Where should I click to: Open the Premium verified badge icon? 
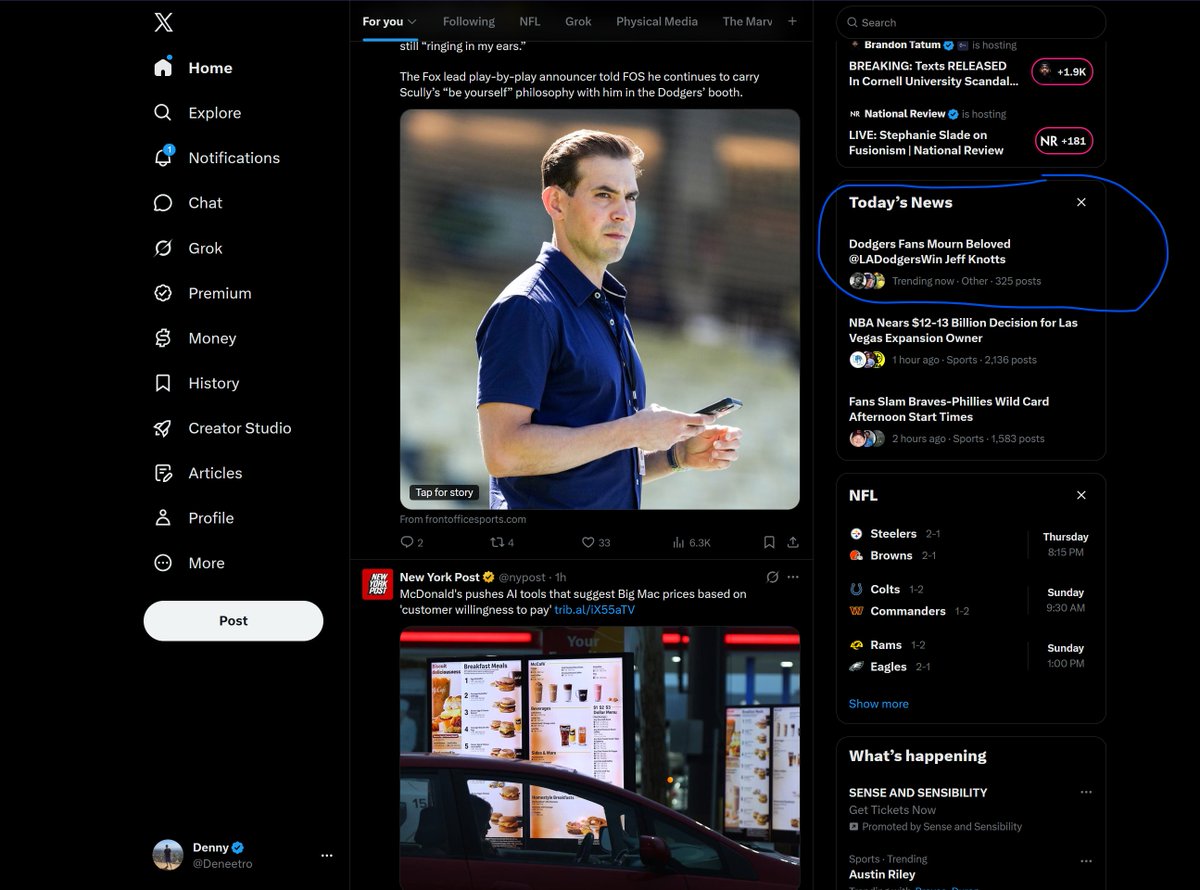point(163,293)
